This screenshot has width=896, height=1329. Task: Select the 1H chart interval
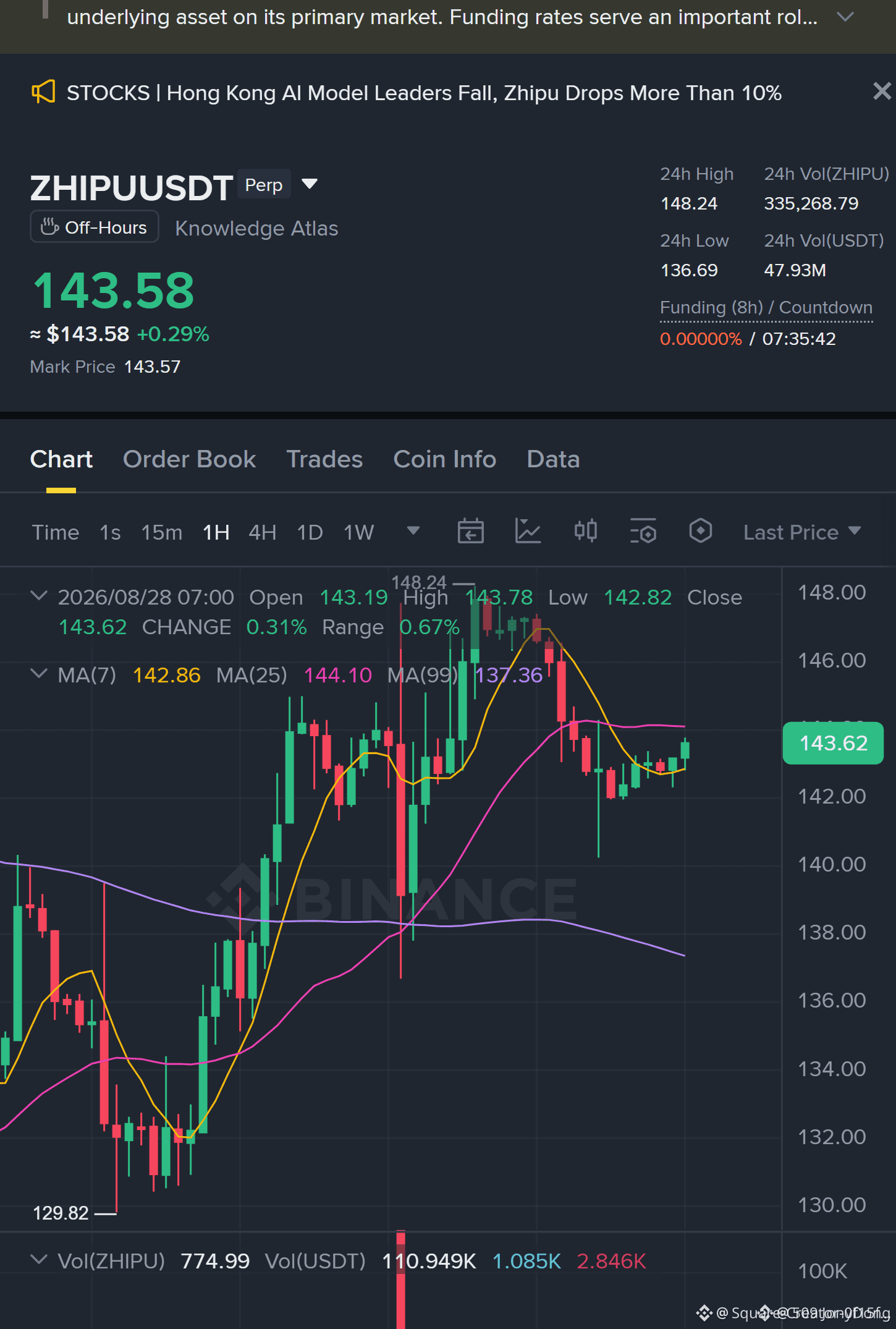tap(216, 532)
